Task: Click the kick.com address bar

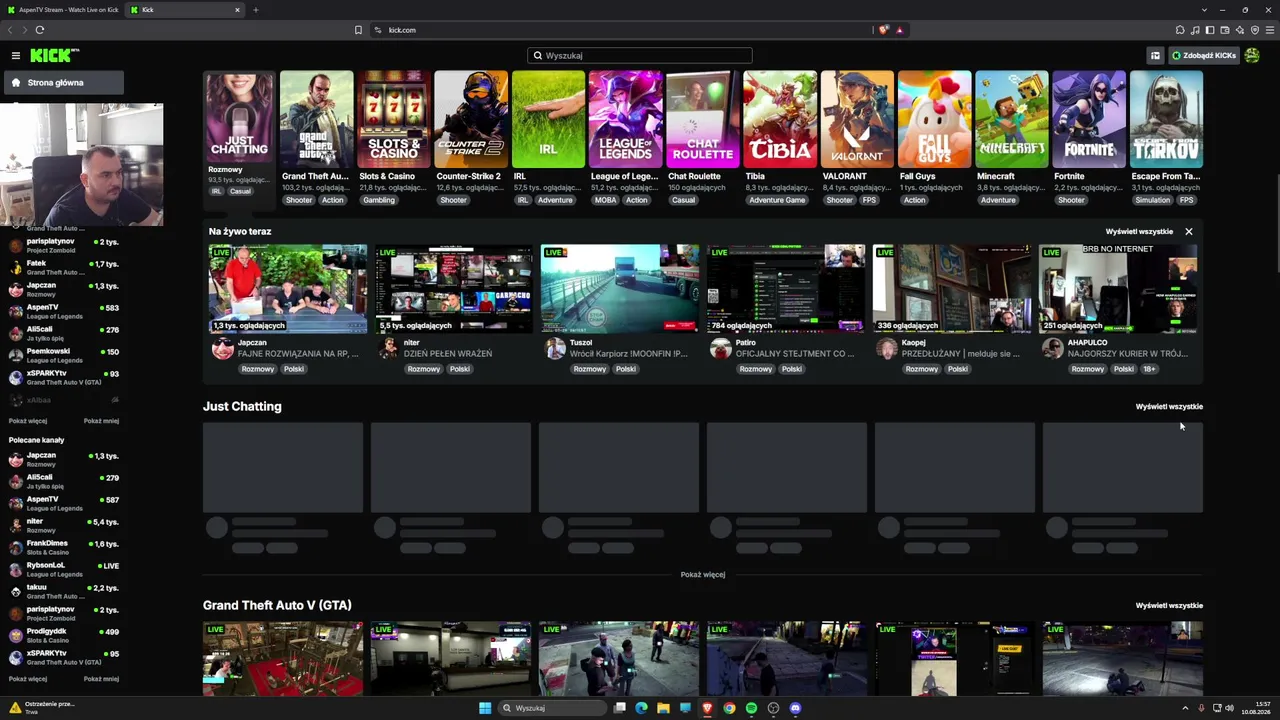Action: click(620, 30)
